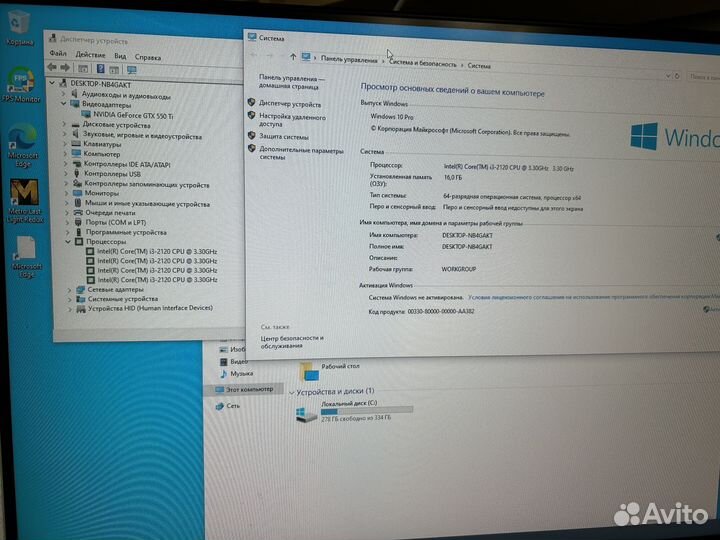720x540 pixels.
Task: Select Системные устройства item
Action: tap(123, 299)
